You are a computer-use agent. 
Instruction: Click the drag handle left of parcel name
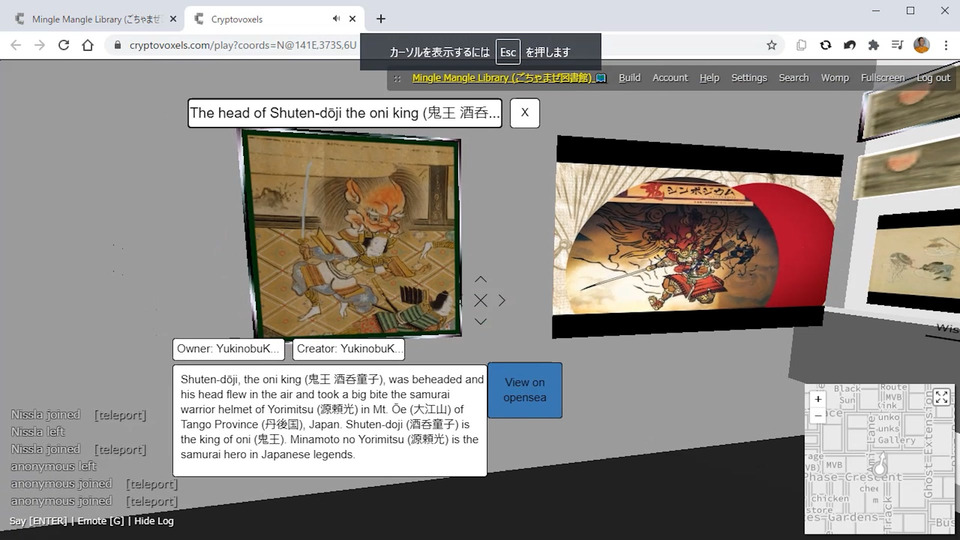point(397,78)
